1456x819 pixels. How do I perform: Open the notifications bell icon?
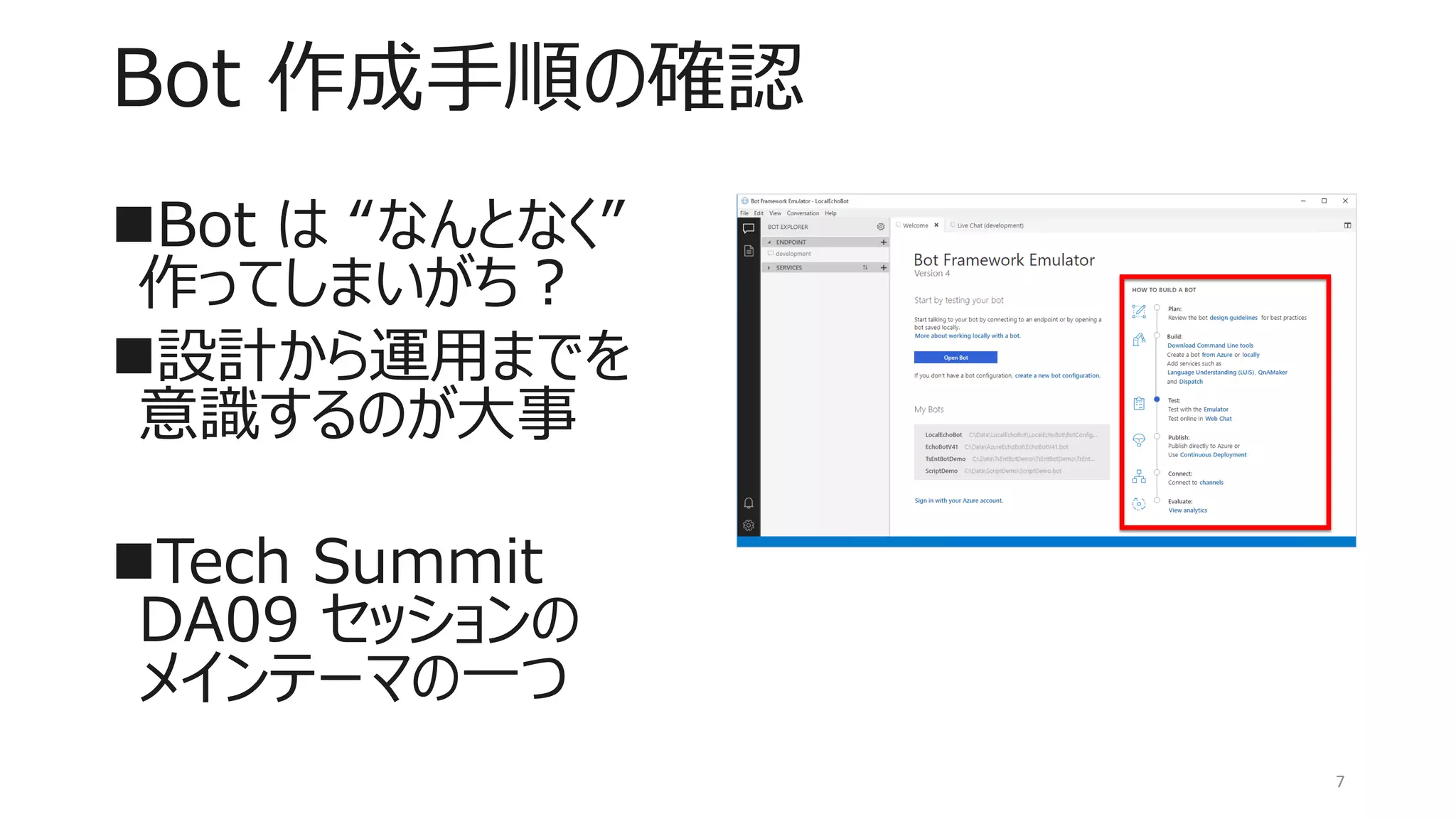pos(749,503)
